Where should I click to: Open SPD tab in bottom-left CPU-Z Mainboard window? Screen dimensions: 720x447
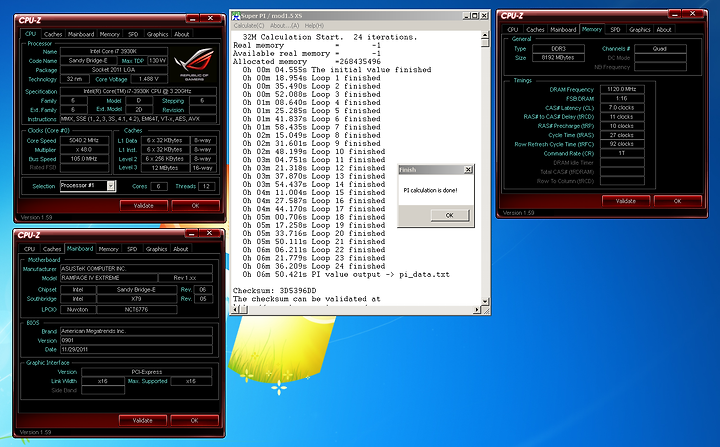click(132, 249)
